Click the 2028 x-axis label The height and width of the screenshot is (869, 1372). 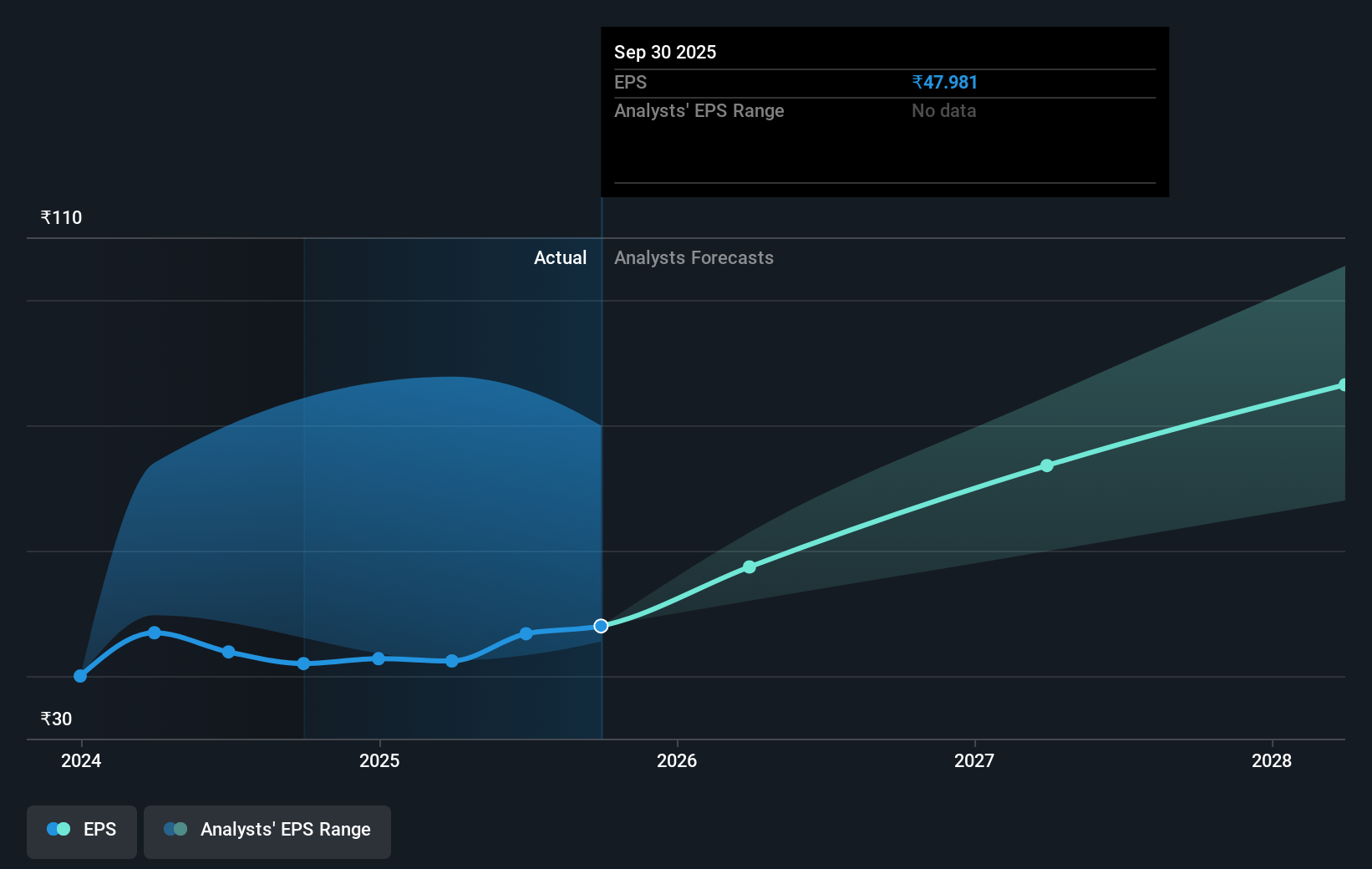point(1272,761)
